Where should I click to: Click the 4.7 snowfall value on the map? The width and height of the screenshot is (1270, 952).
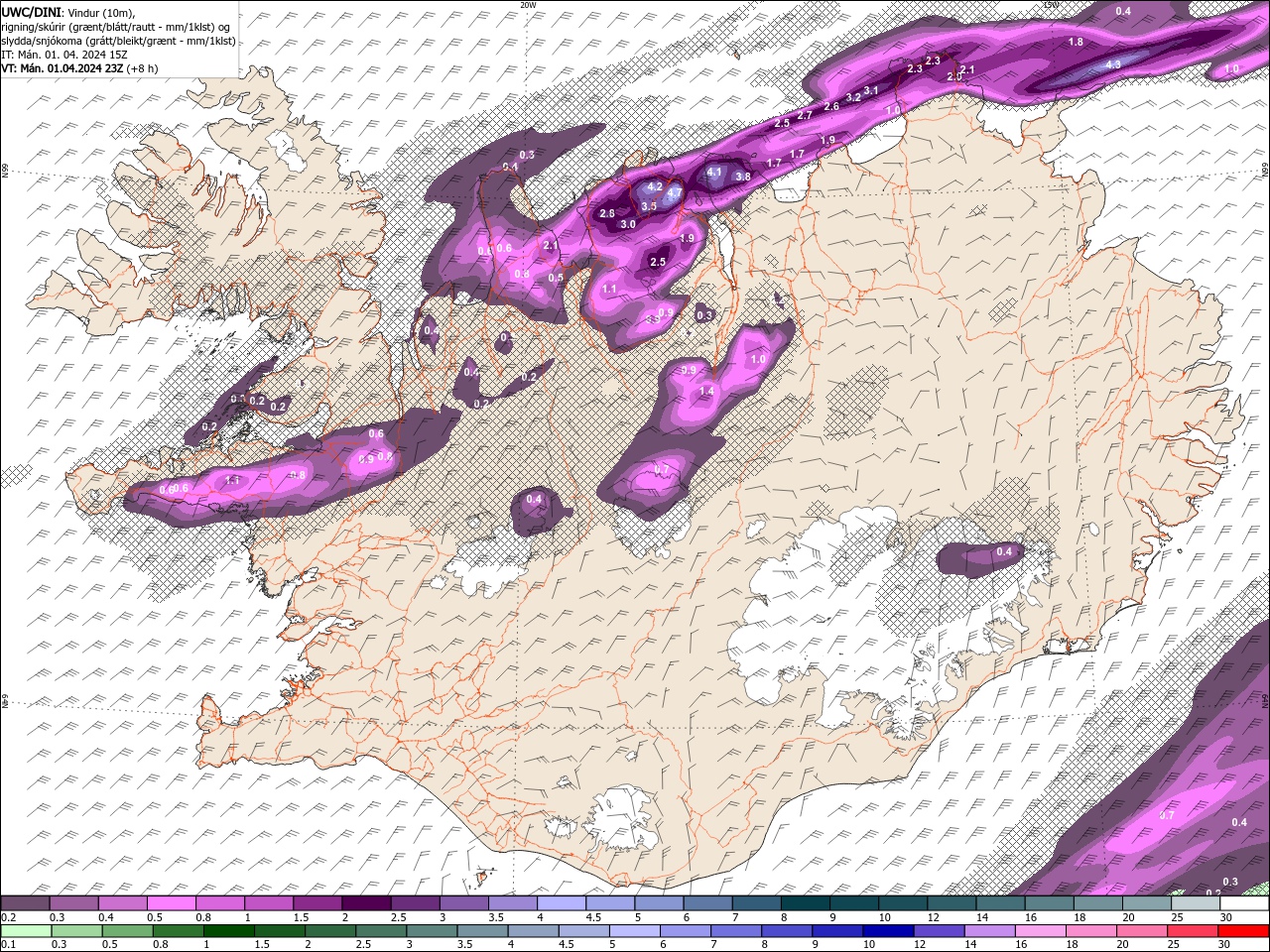click(x=675, y=192)
